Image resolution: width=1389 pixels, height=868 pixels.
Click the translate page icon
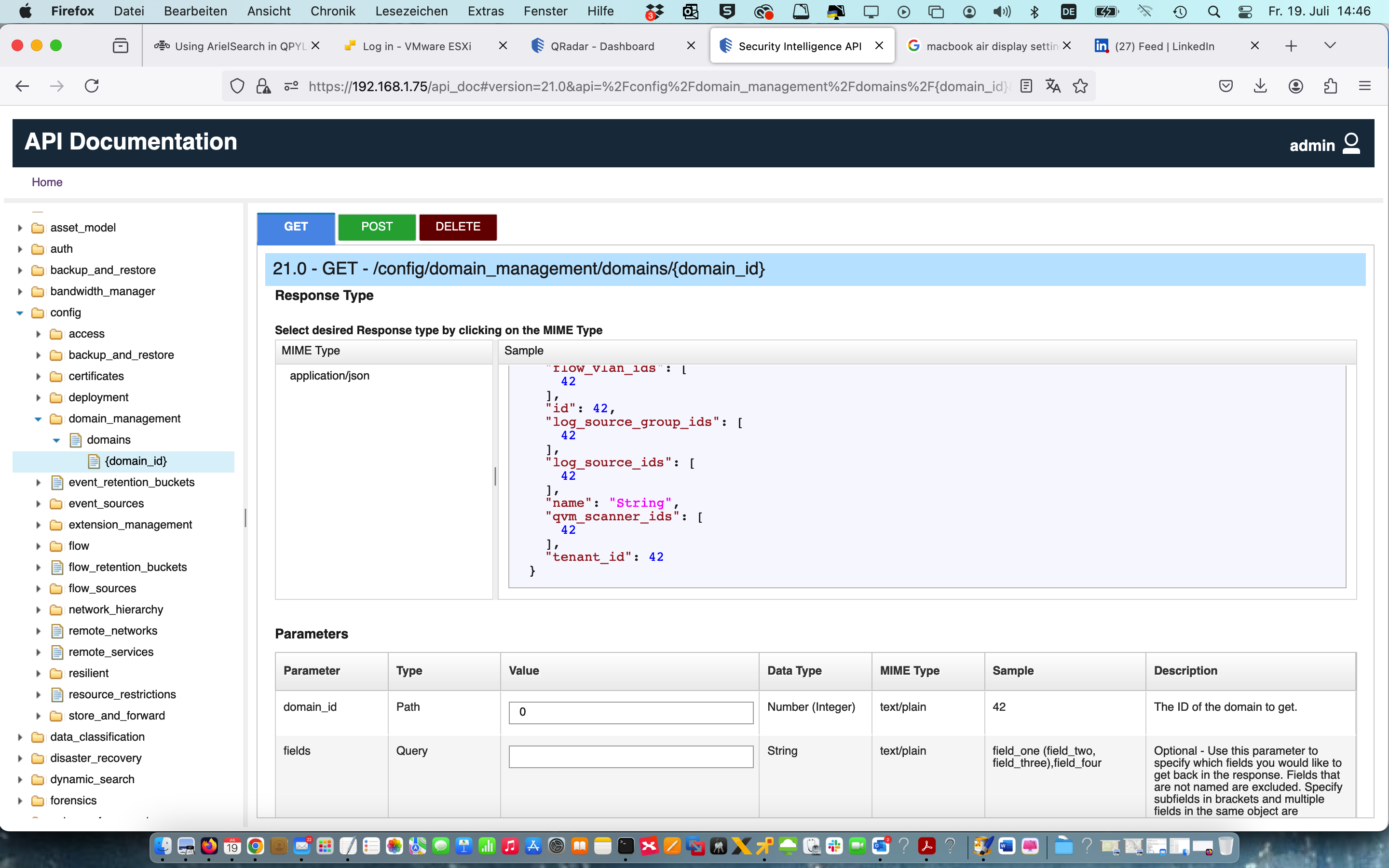[1053, 86]
